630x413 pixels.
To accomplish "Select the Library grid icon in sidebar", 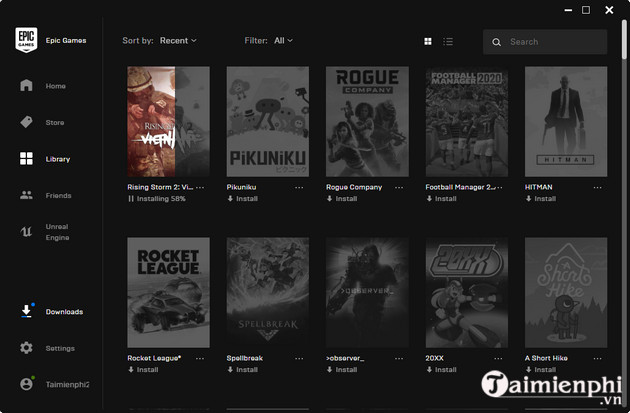I will [x=26, y=158].
